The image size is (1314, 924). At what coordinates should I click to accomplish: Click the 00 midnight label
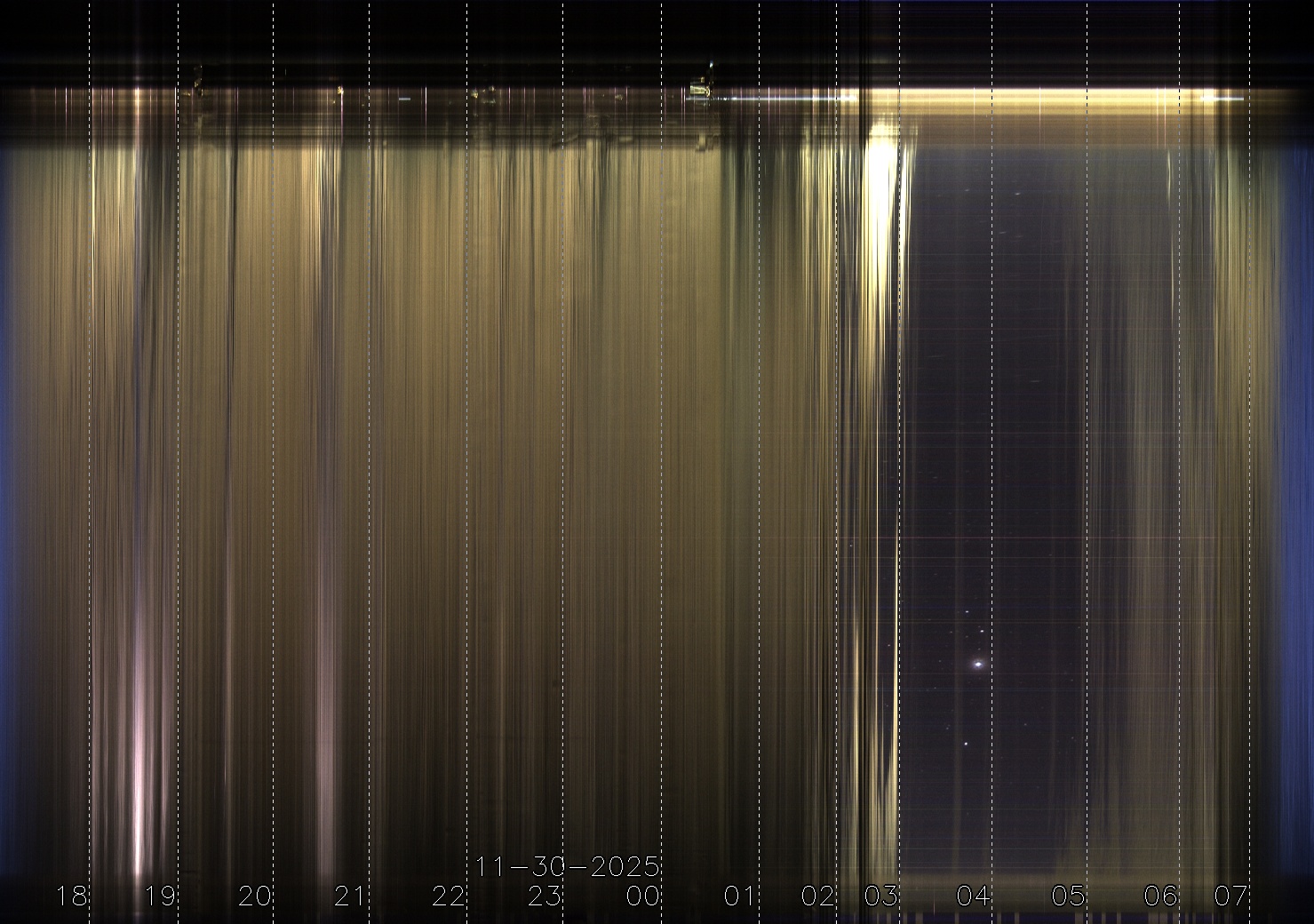[643, 896]
